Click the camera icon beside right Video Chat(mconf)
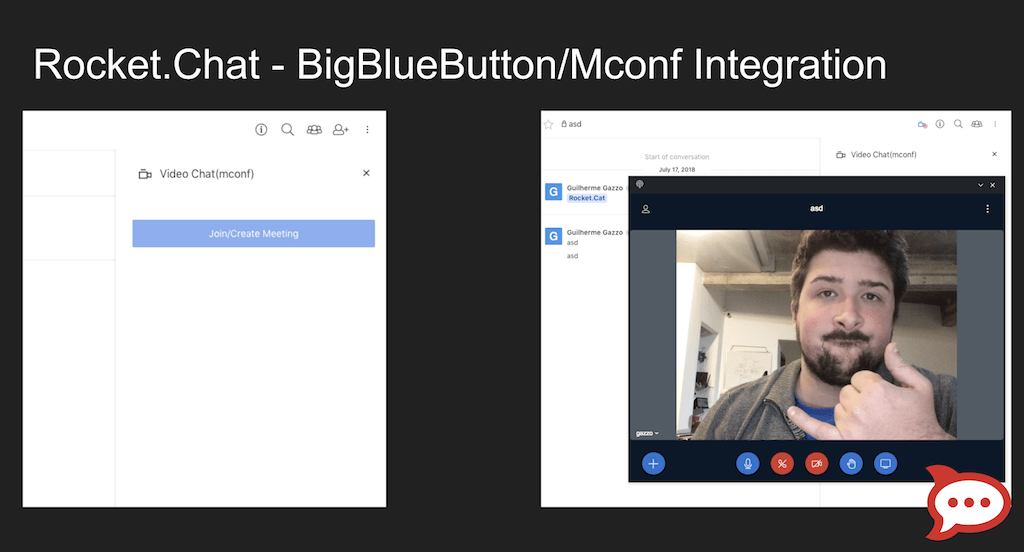 [840, 155]
